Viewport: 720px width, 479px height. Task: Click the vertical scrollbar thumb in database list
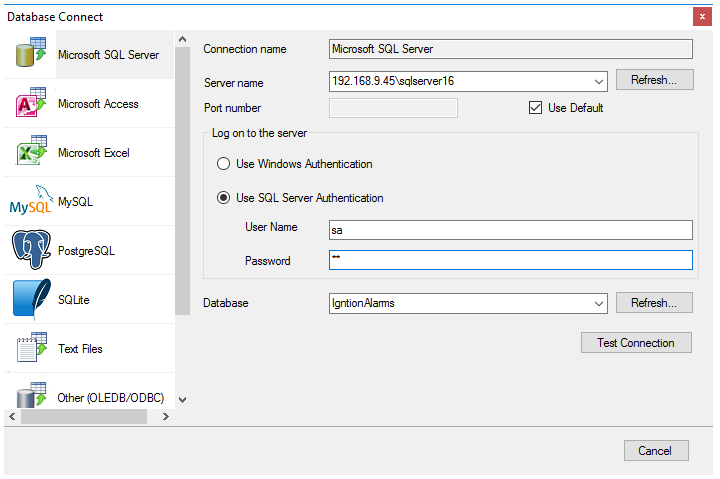pyautogui.click(x=182, y=180)
